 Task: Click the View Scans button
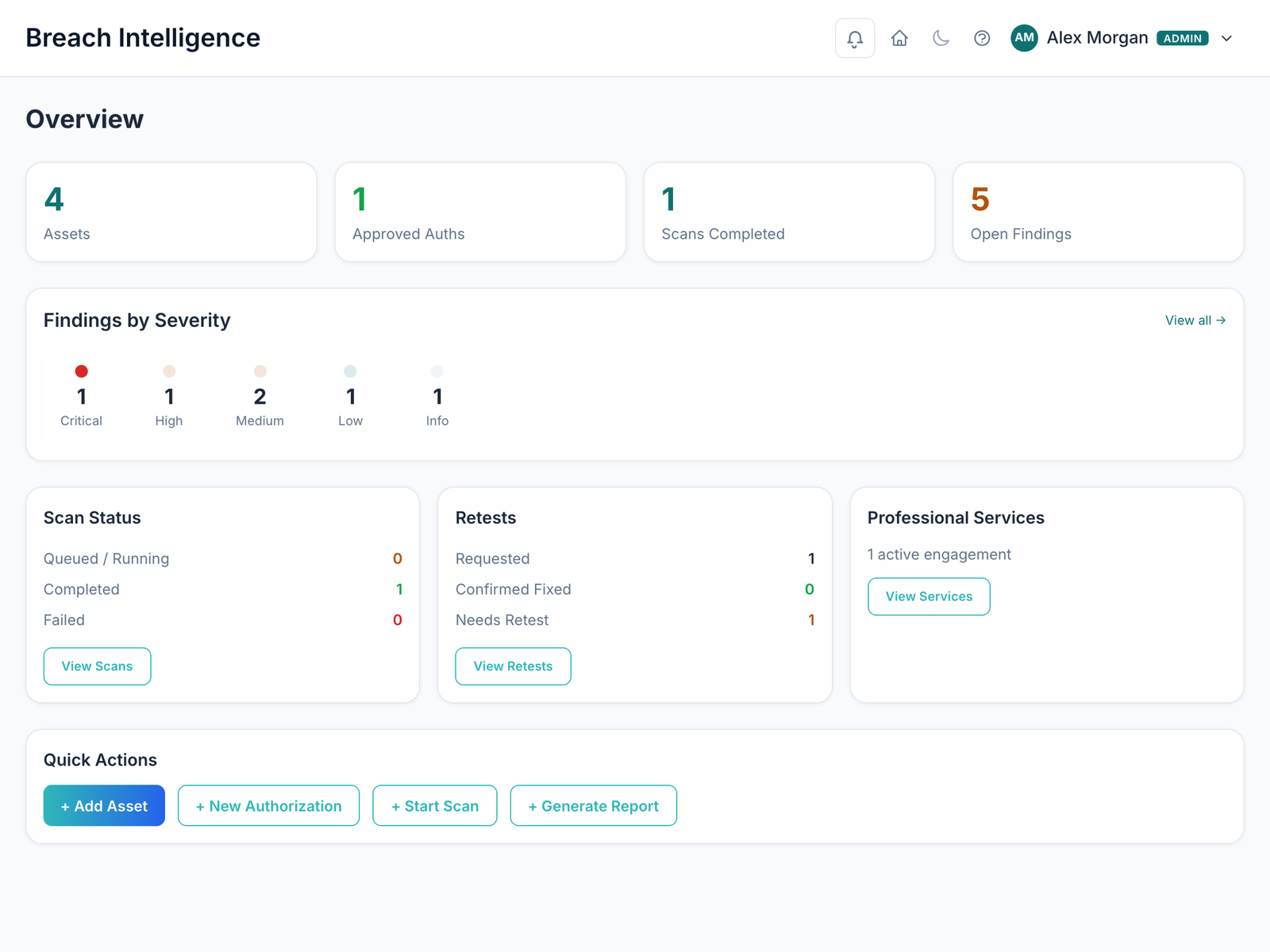[x=97, y=666]
